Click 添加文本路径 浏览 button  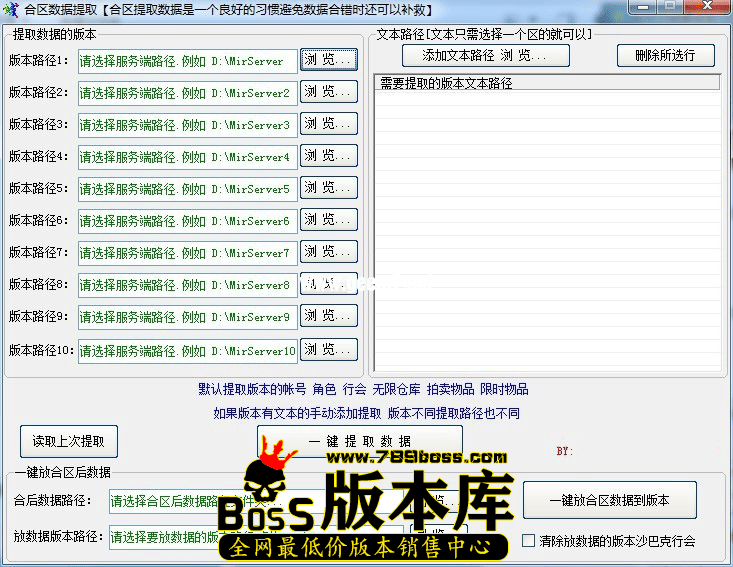tap(486, 56)
